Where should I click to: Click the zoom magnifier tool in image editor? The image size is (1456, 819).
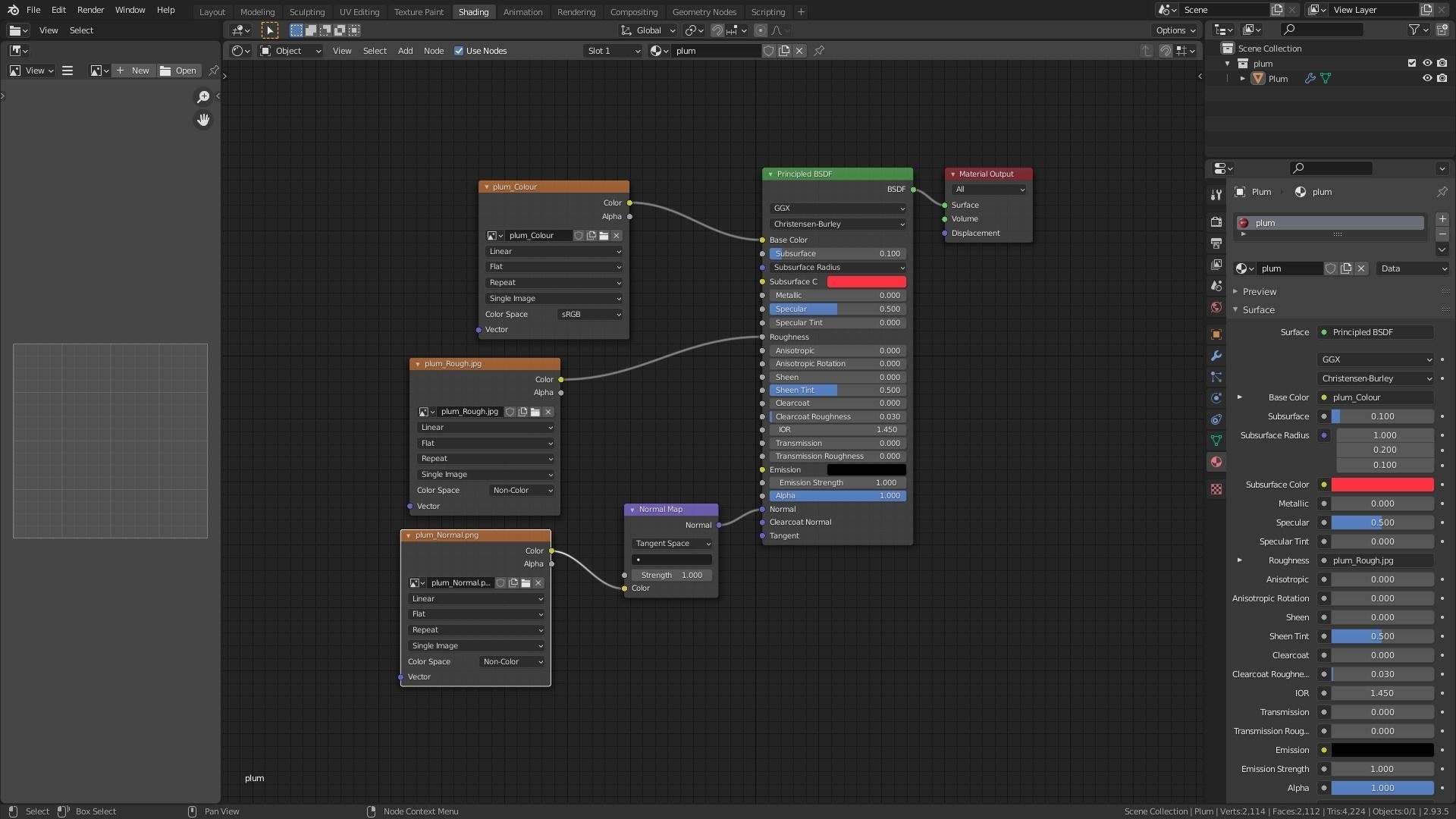click(203, 96)
